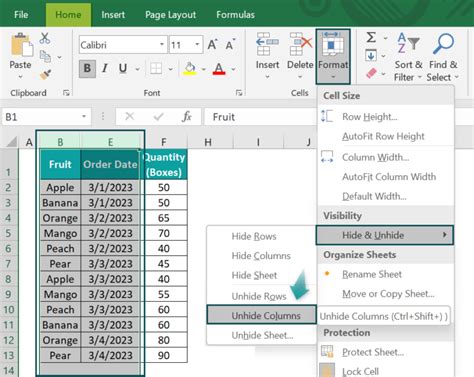
Task: Choose Unhide Rows from submenu
Action: (261, 296)
